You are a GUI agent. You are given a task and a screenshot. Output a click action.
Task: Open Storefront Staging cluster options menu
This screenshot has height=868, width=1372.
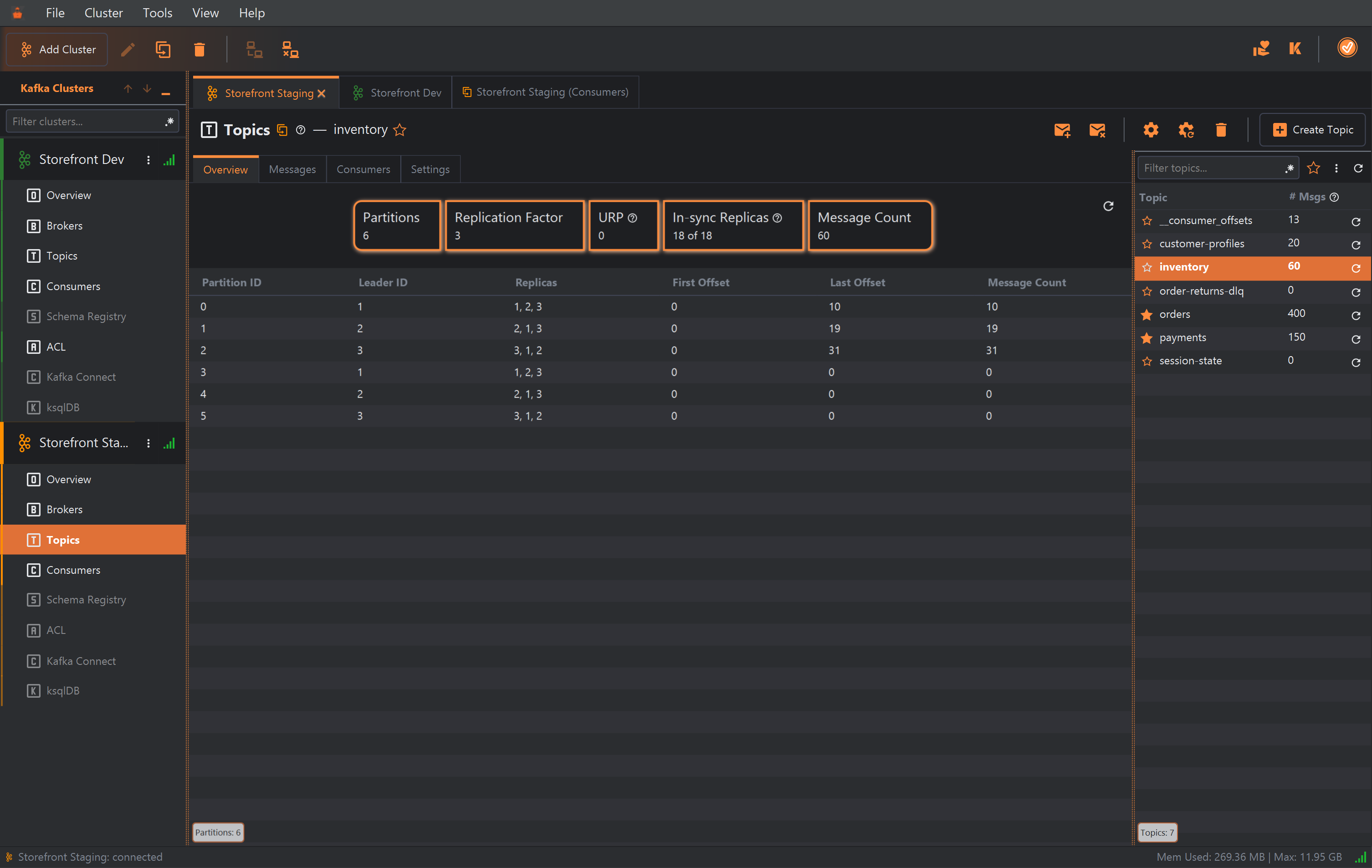click(148, 443)
